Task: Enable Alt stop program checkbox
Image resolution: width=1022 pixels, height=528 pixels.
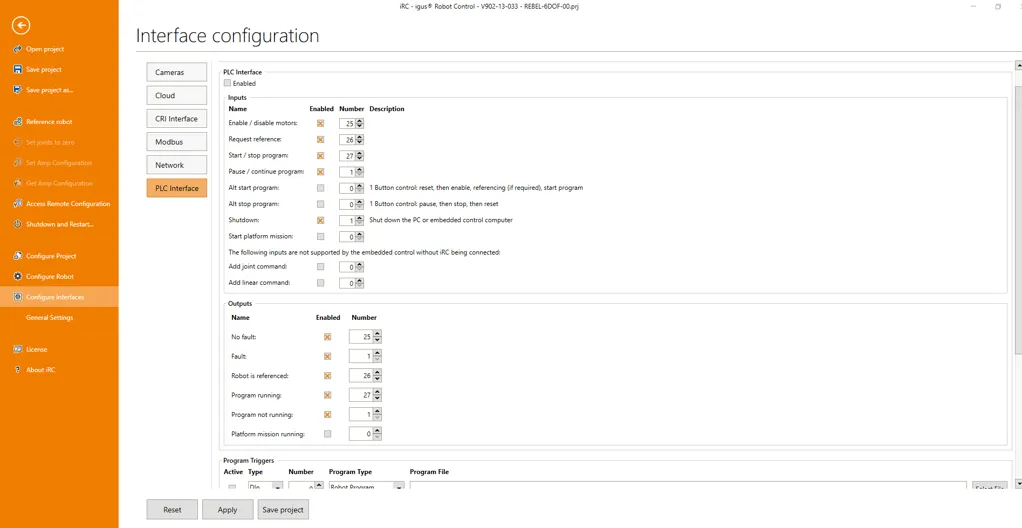Action: click(x=320, y=204)
